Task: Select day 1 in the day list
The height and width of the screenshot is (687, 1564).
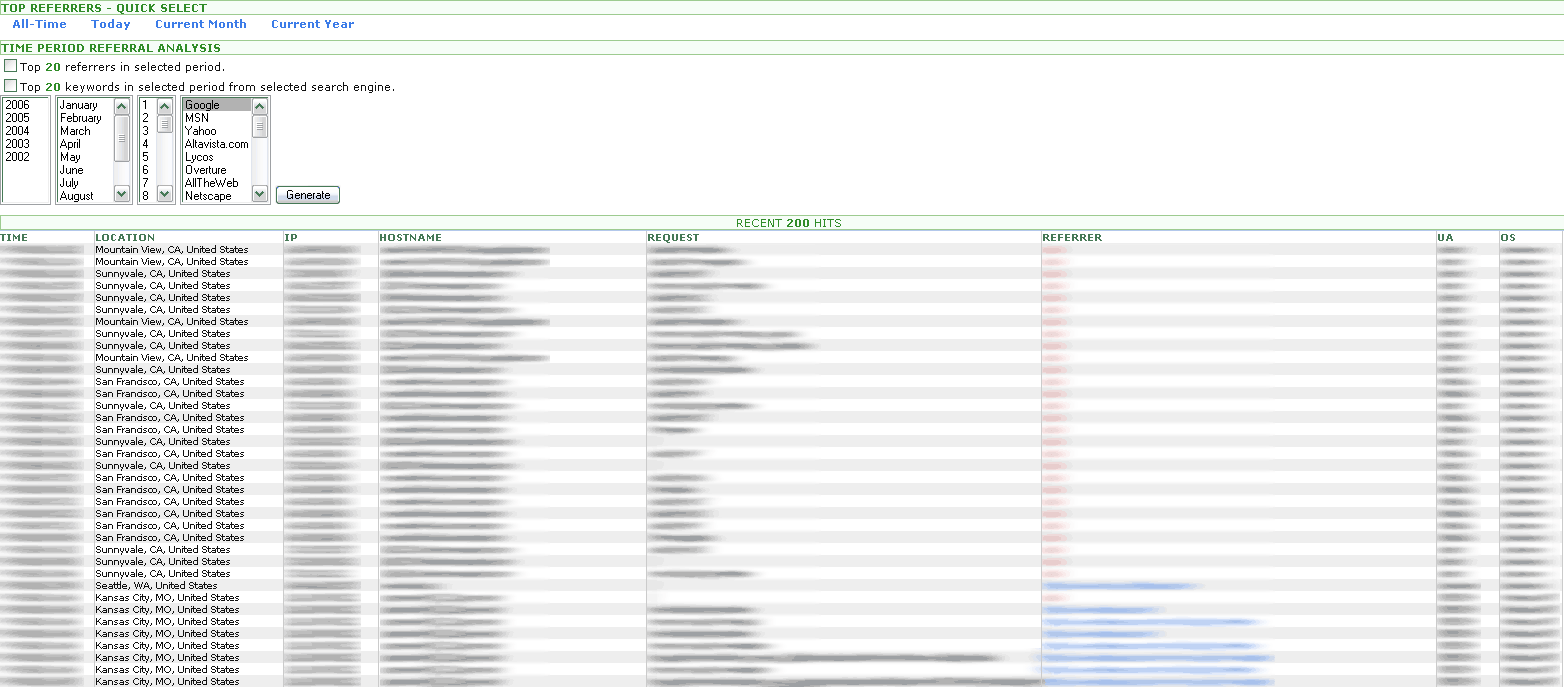Action: [x=148, y=105]
